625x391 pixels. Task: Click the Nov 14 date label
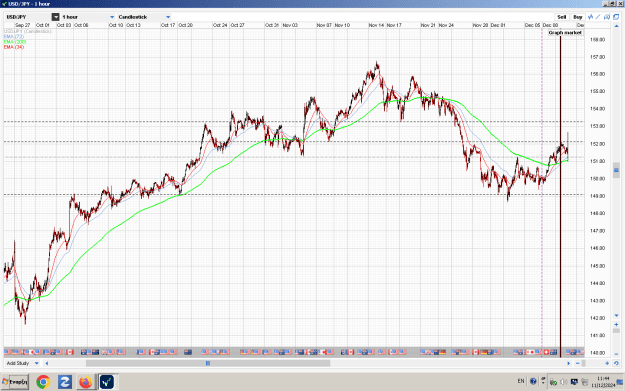coord(376,25)
